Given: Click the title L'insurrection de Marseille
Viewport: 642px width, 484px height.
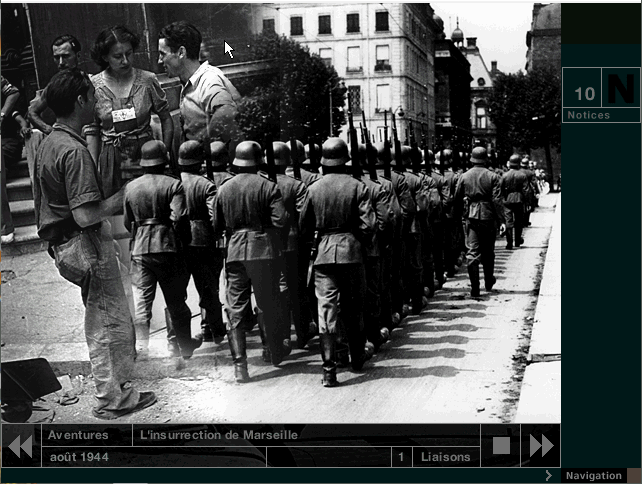Looking at the screenshot, I should click(x=219, y=435).
